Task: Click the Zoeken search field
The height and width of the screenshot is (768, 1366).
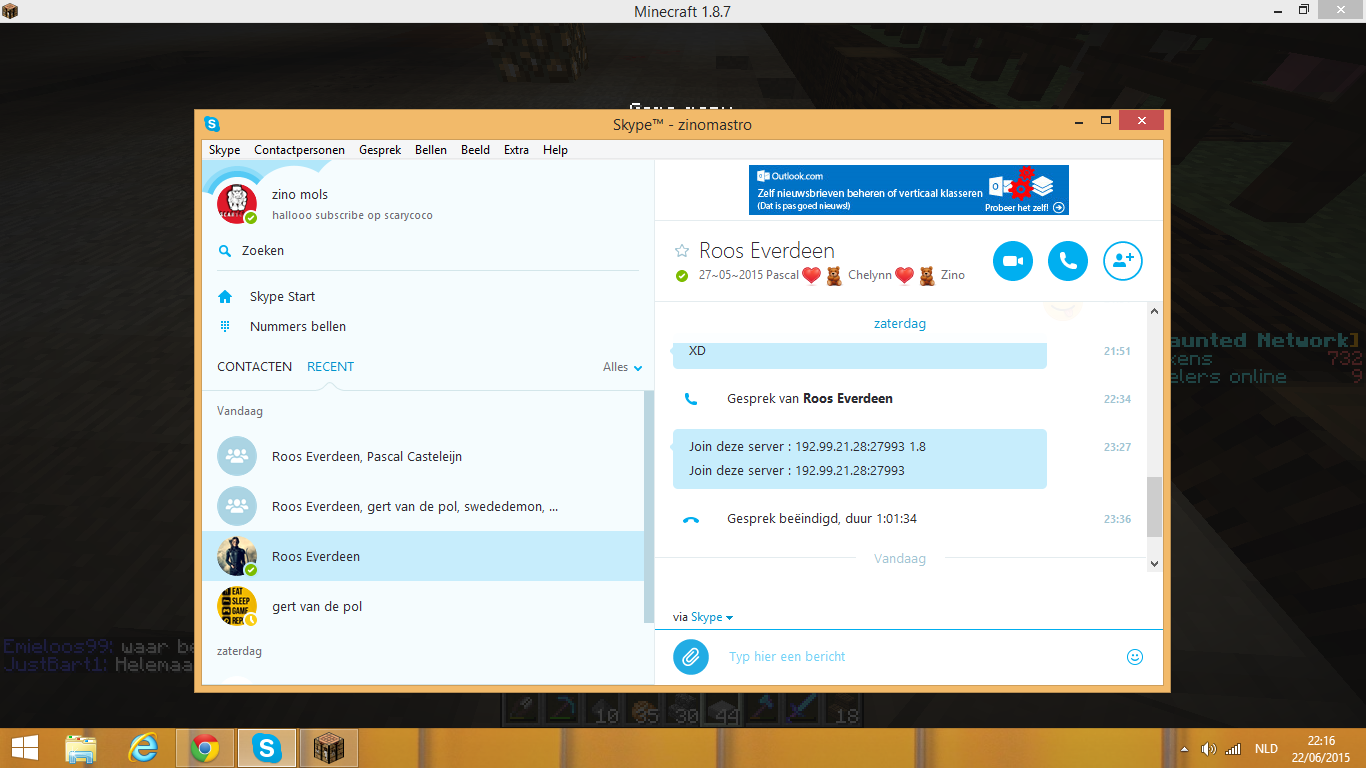Action: 428,251
